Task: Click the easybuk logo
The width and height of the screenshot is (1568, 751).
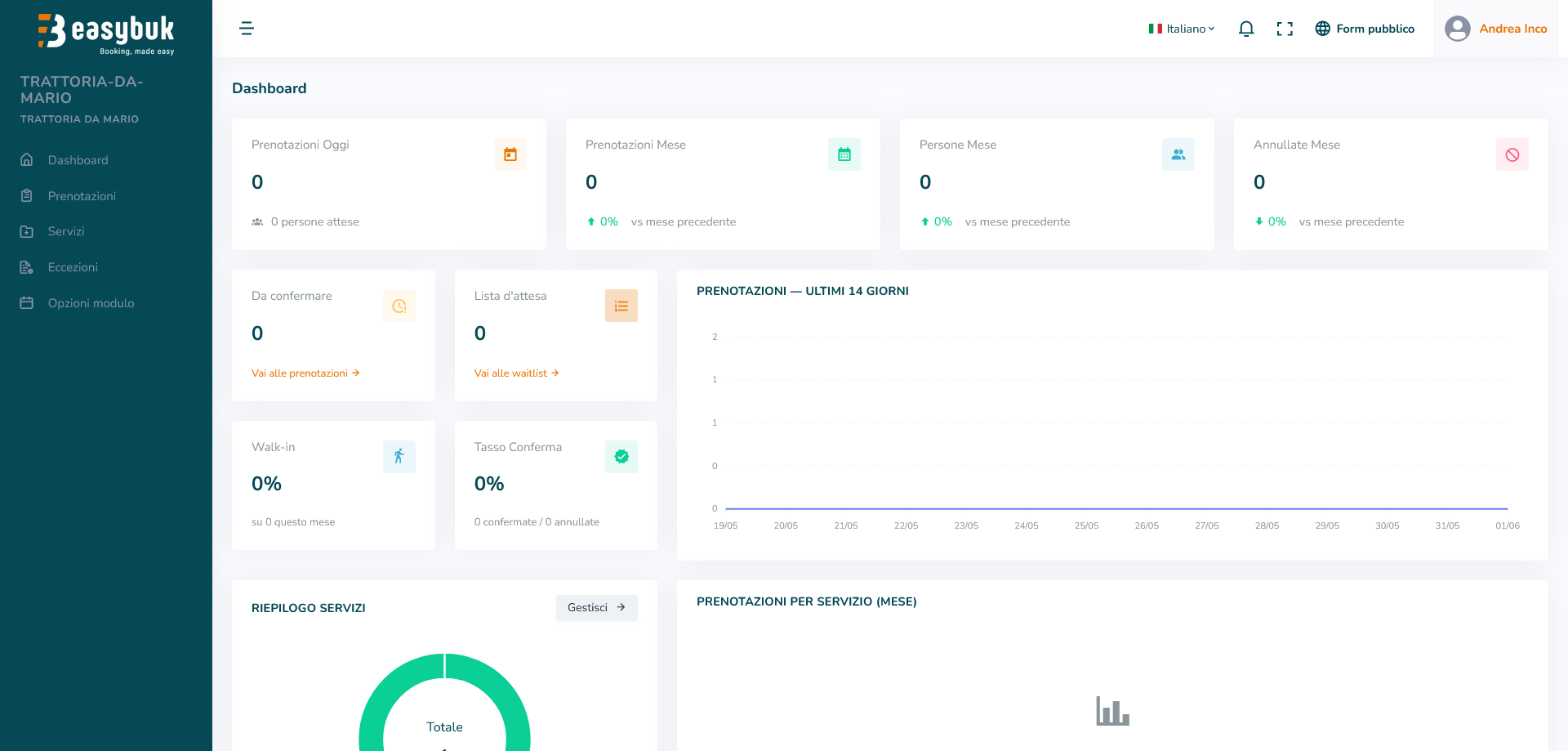Action: (106, 34)
